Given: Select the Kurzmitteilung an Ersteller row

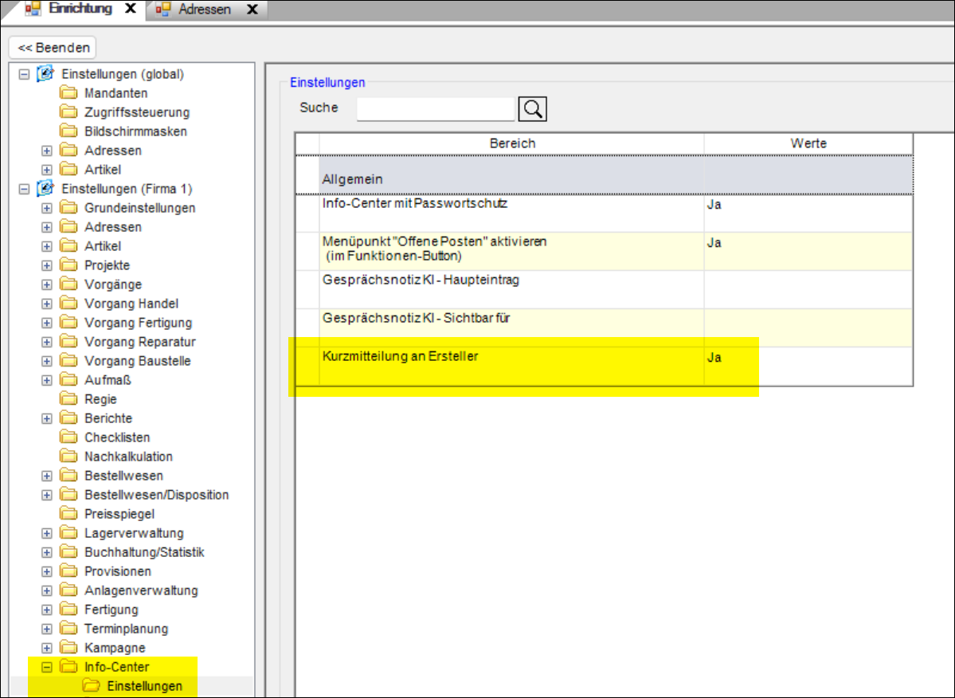Looking at the screenshot, I should 604,366.
